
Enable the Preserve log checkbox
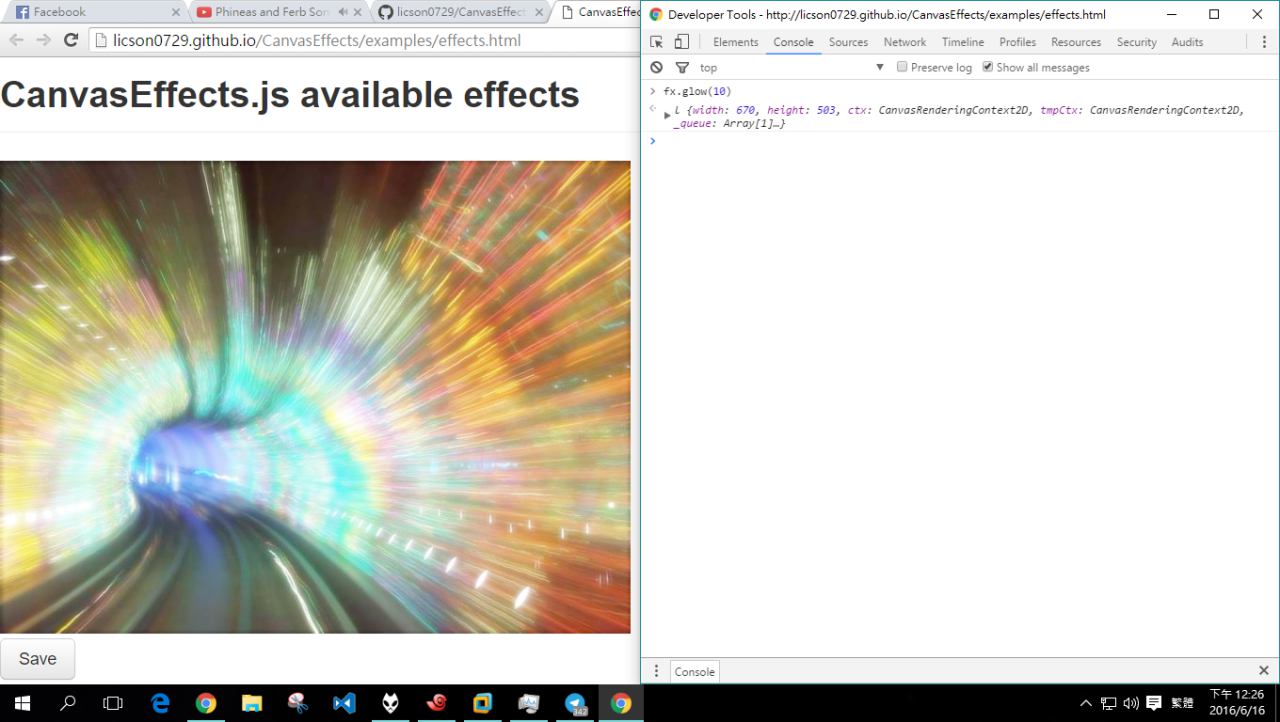(x=902, y=67)
